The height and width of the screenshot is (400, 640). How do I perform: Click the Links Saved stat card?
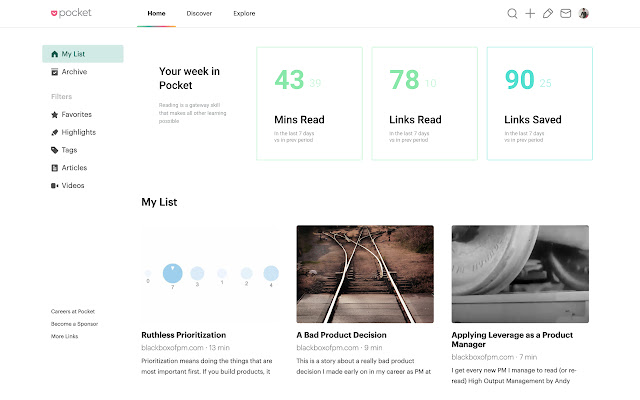pyautogui.click(x=540, y=104)
